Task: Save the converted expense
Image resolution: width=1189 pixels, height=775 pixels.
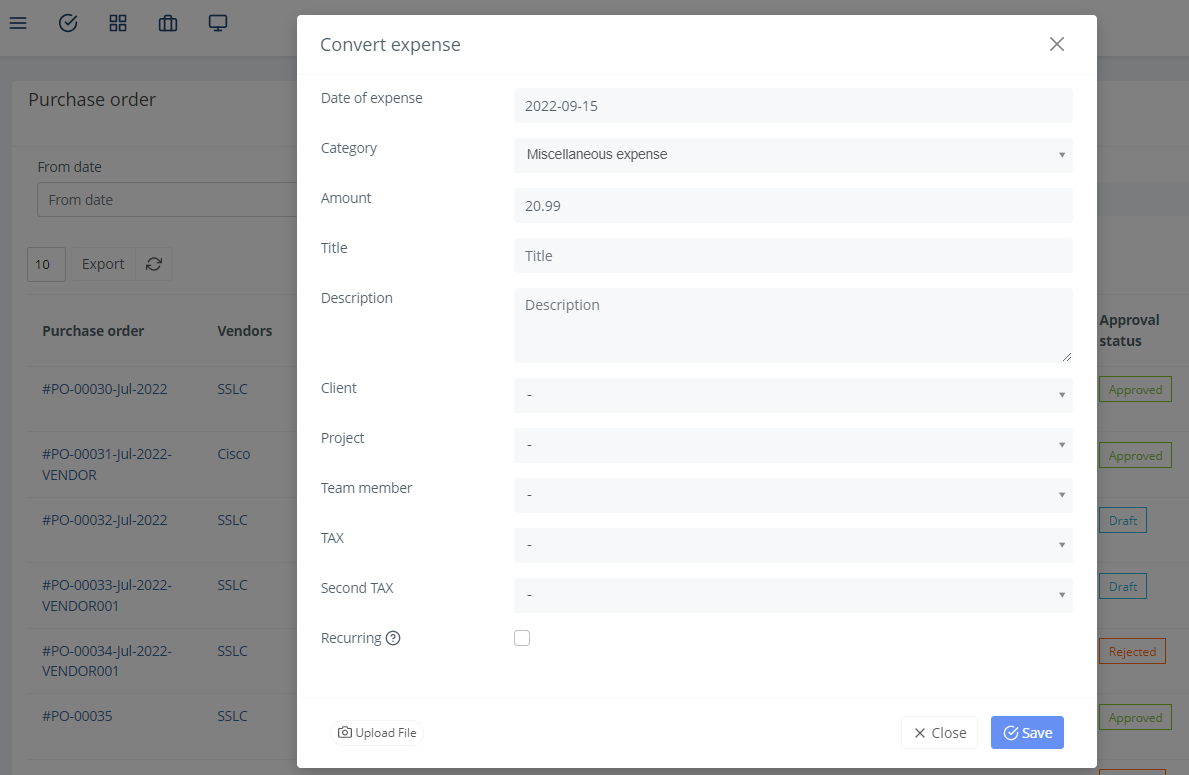Action: (x=1027, y=732)
